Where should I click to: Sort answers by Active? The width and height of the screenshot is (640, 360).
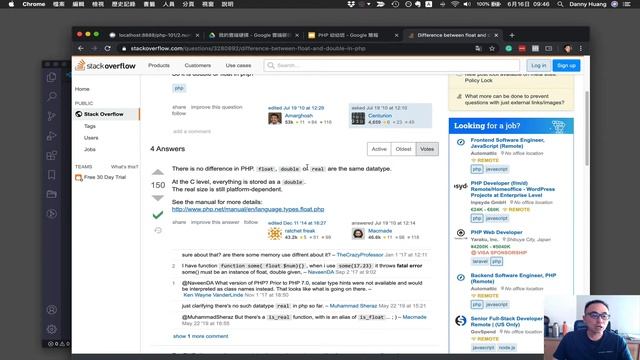[x=379, y=149]
